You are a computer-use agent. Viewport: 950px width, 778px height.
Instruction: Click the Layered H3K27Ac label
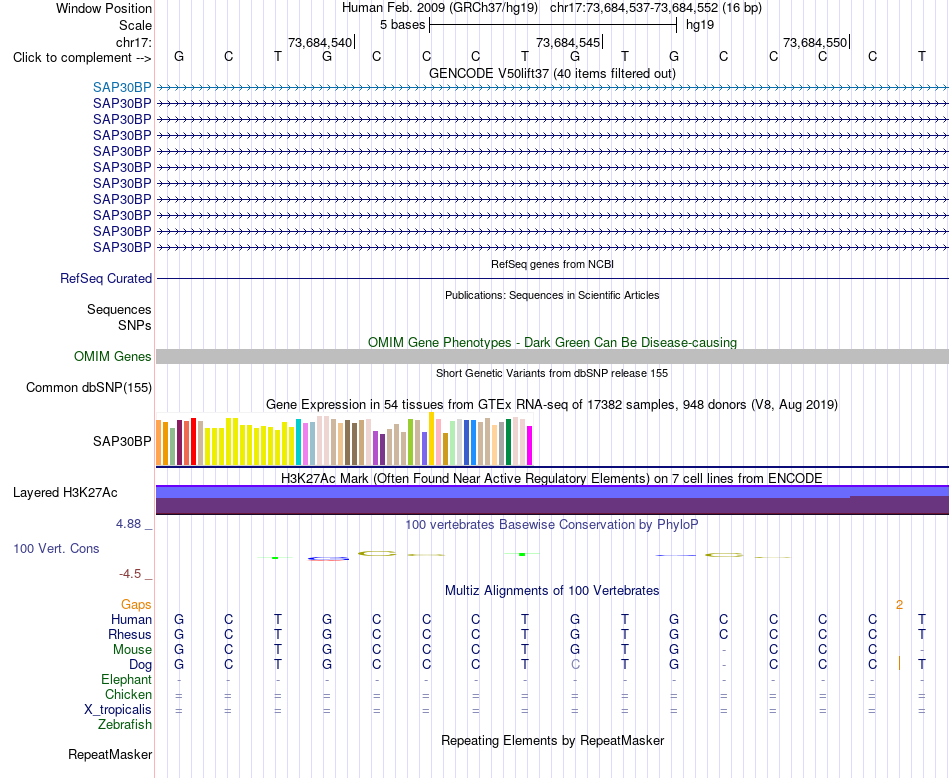(x=65, y=493)
